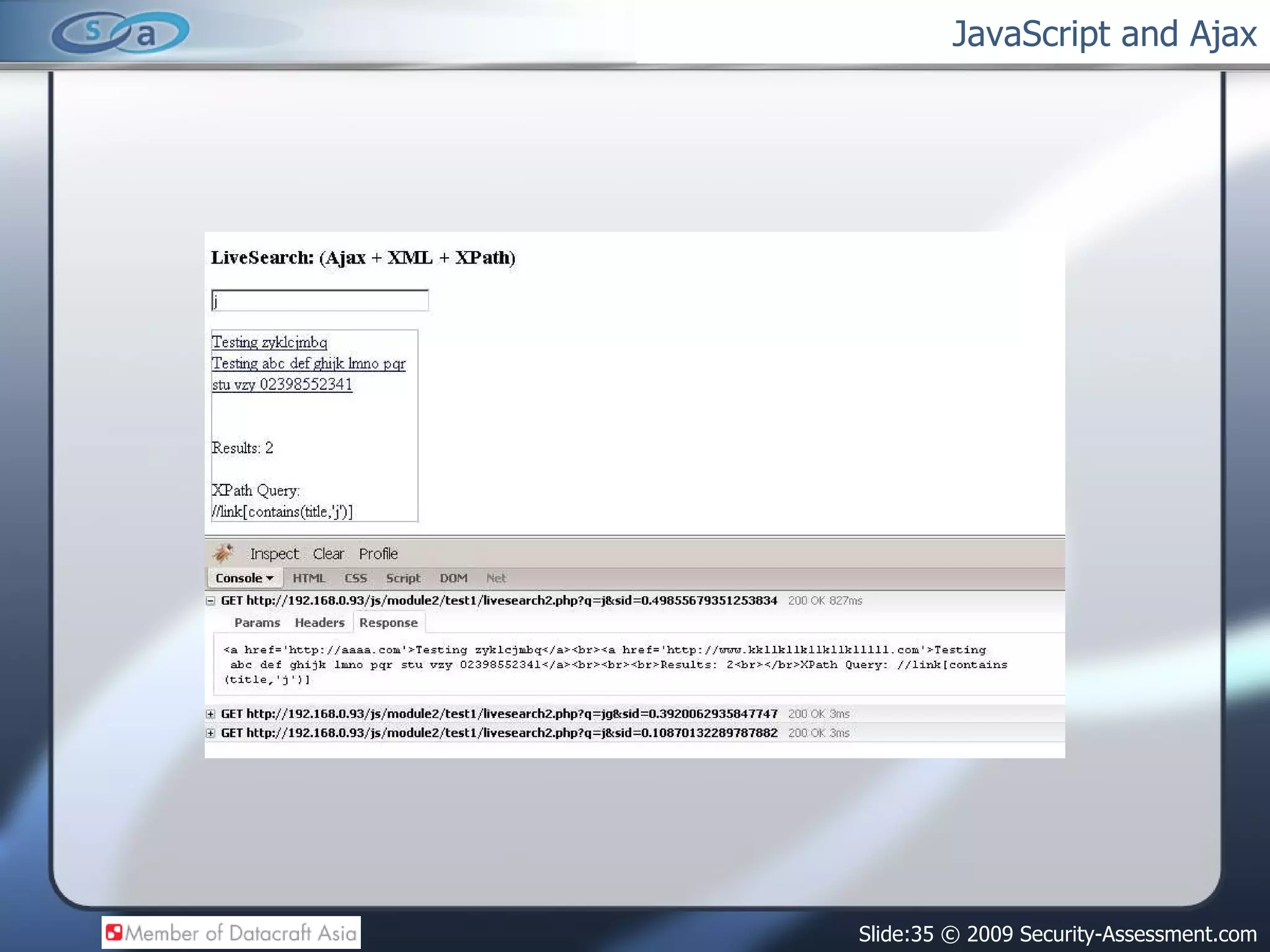Switch to the HTML tab
Image resolution: width=1270 pixels, height=952 pixels.
click(309, 578)
